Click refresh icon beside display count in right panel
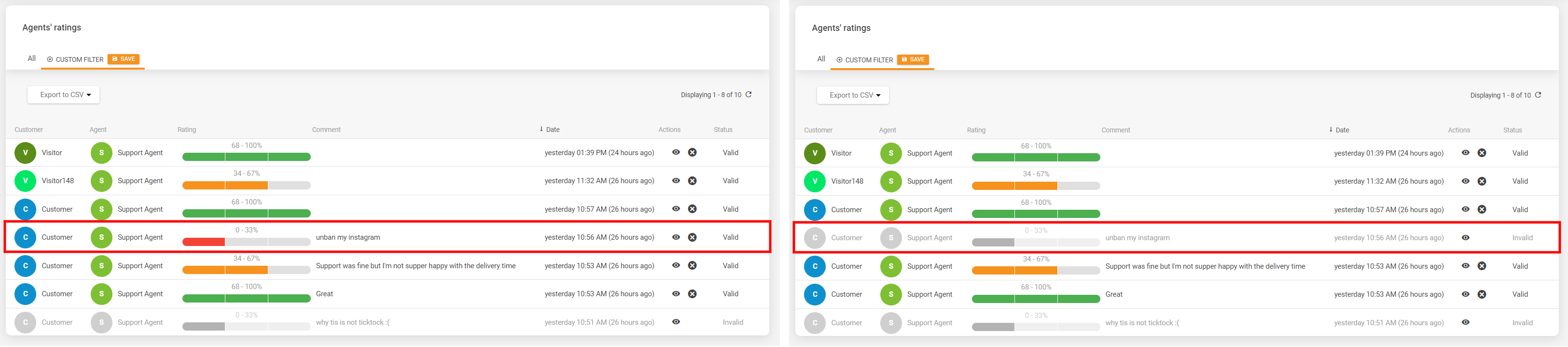Viewport: 1568px width, 347px height. tap(1538, 95)
